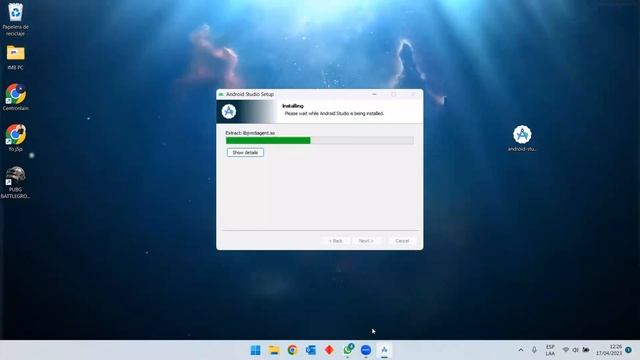
Task: Click the disabled Next button
Action: click(366, 241)
